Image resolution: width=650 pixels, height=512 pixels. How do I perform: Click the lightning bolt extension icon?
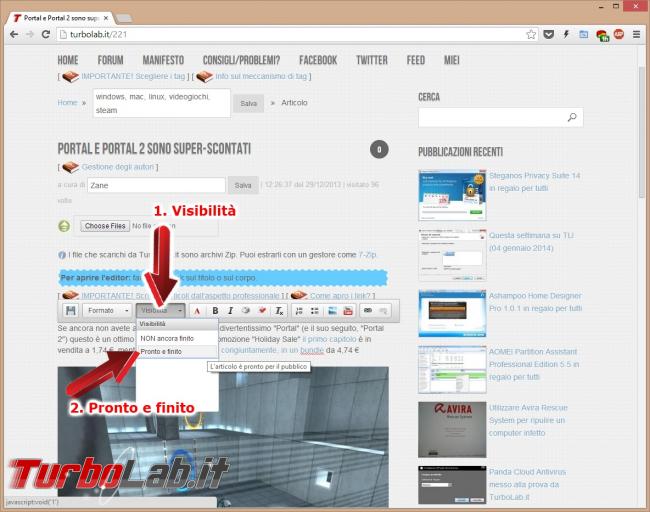tap(566, 34)
